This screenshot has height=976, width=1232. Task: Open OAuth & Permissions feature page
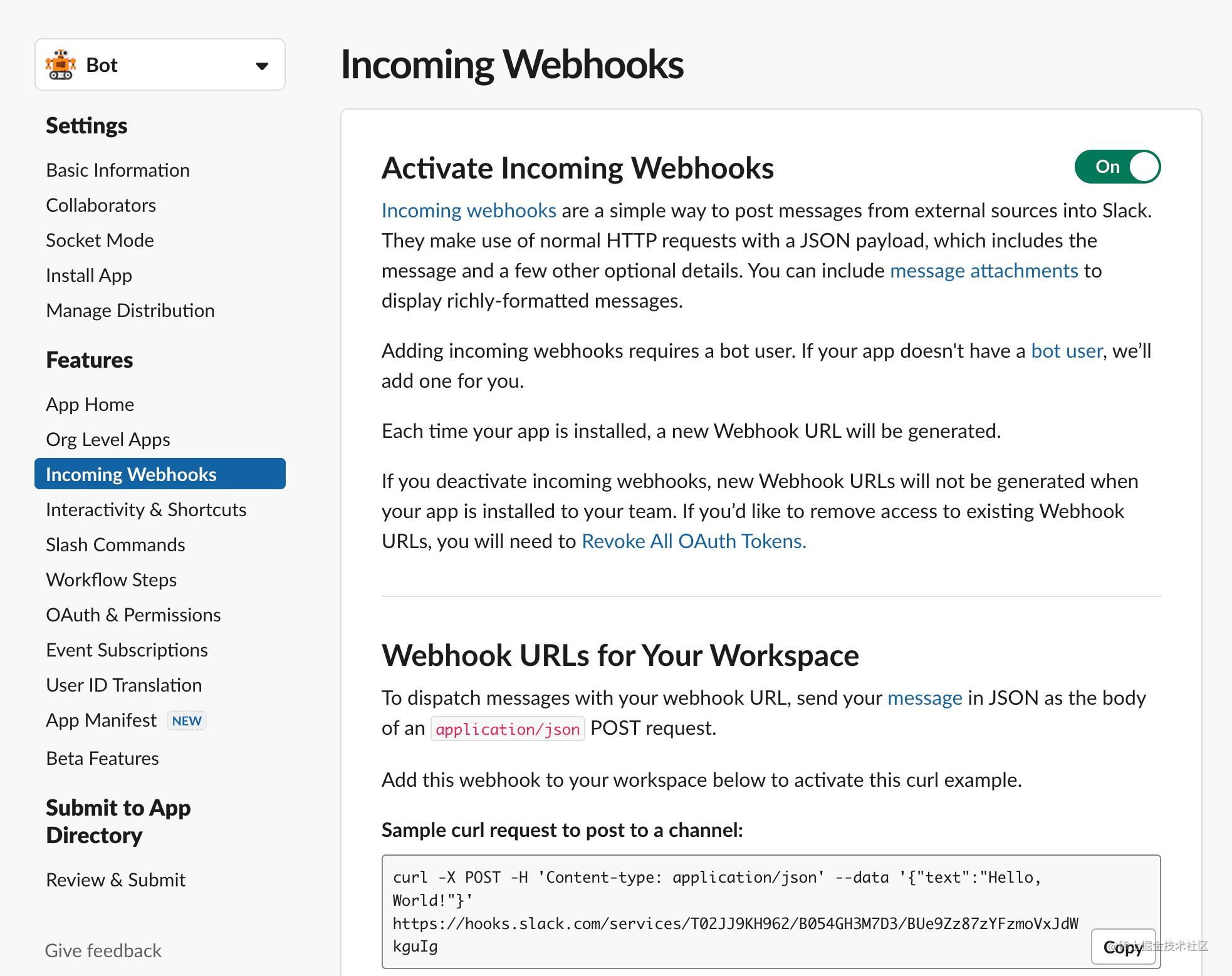pos(133,615)
